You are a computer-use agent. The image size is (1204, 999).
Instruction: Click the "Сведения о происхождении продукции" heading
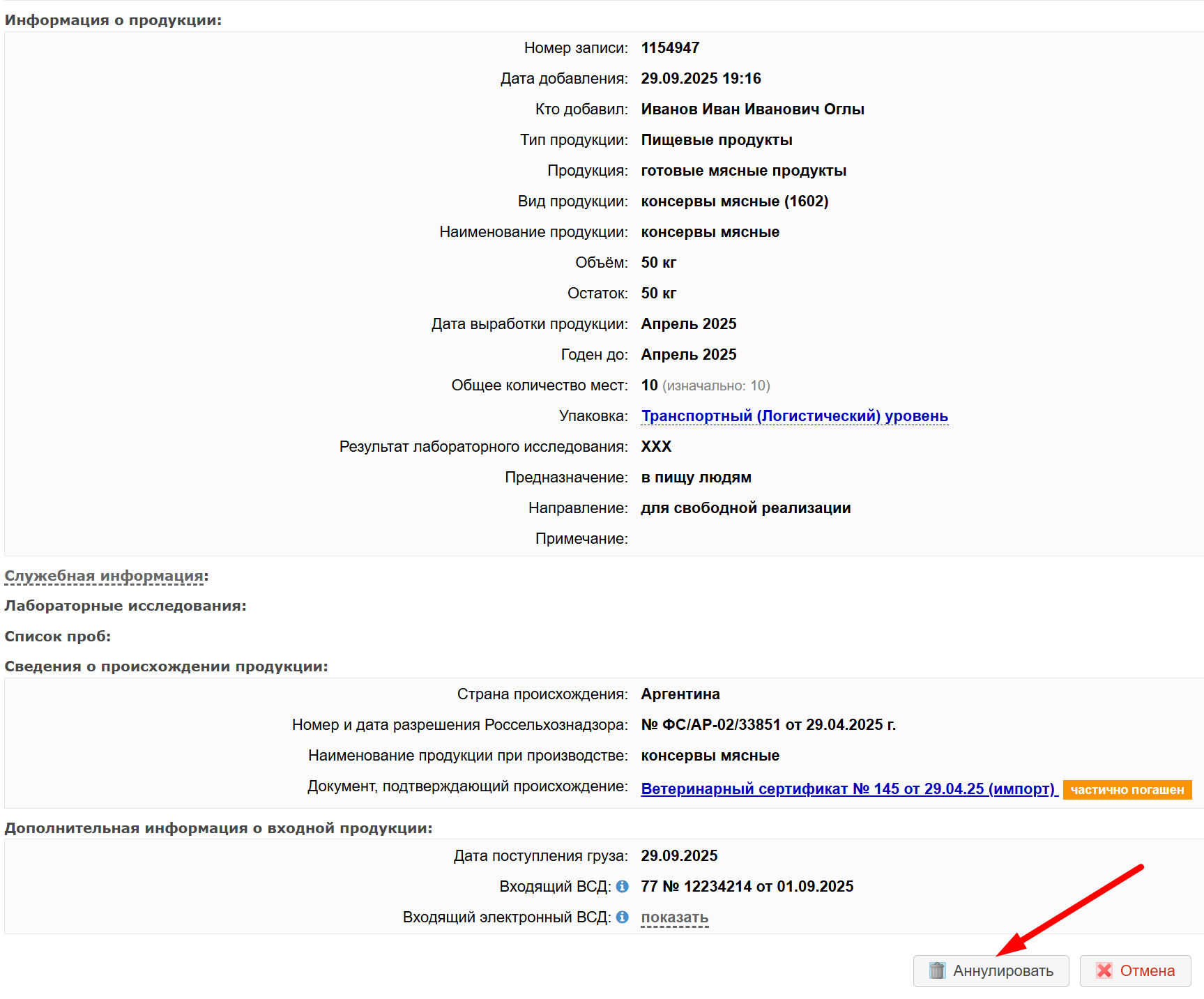166,666
